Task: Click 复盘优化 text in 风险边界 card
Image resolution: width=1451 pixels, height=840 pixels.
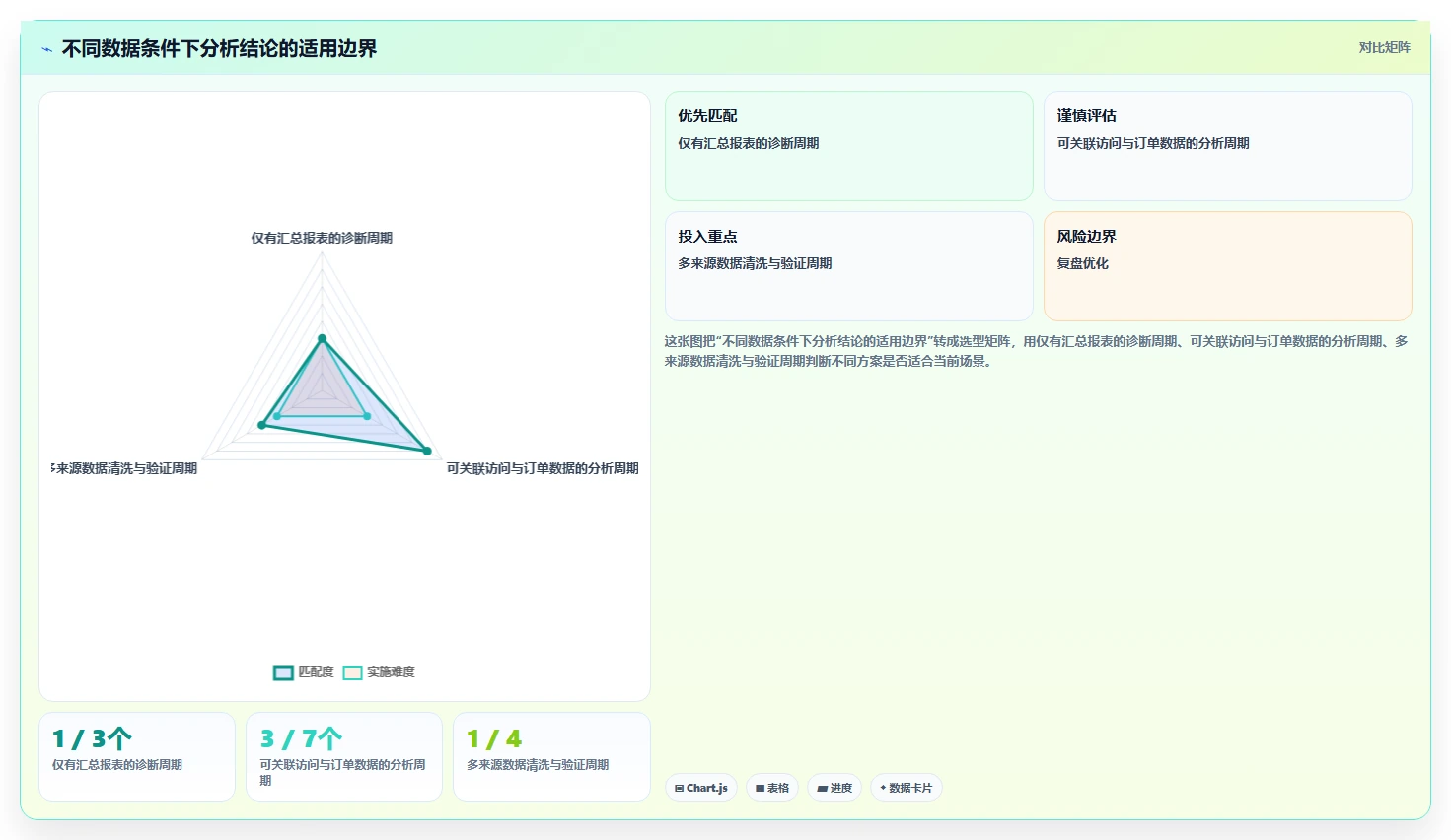Action: pyautogui.click(x=1083, y=263)
